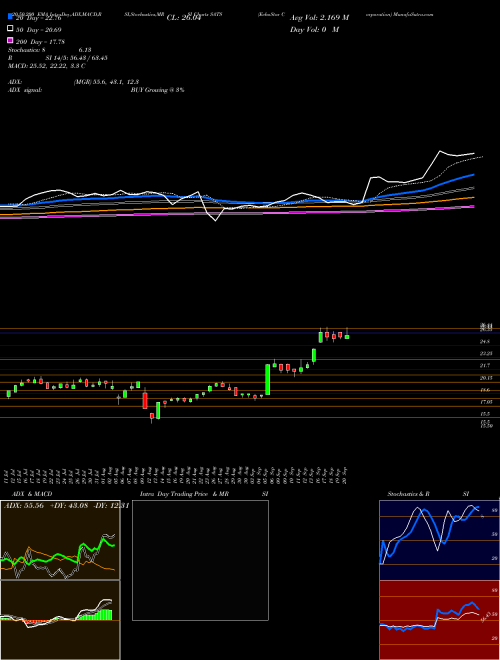Click the 20.15 price axis label

[486, 378]
